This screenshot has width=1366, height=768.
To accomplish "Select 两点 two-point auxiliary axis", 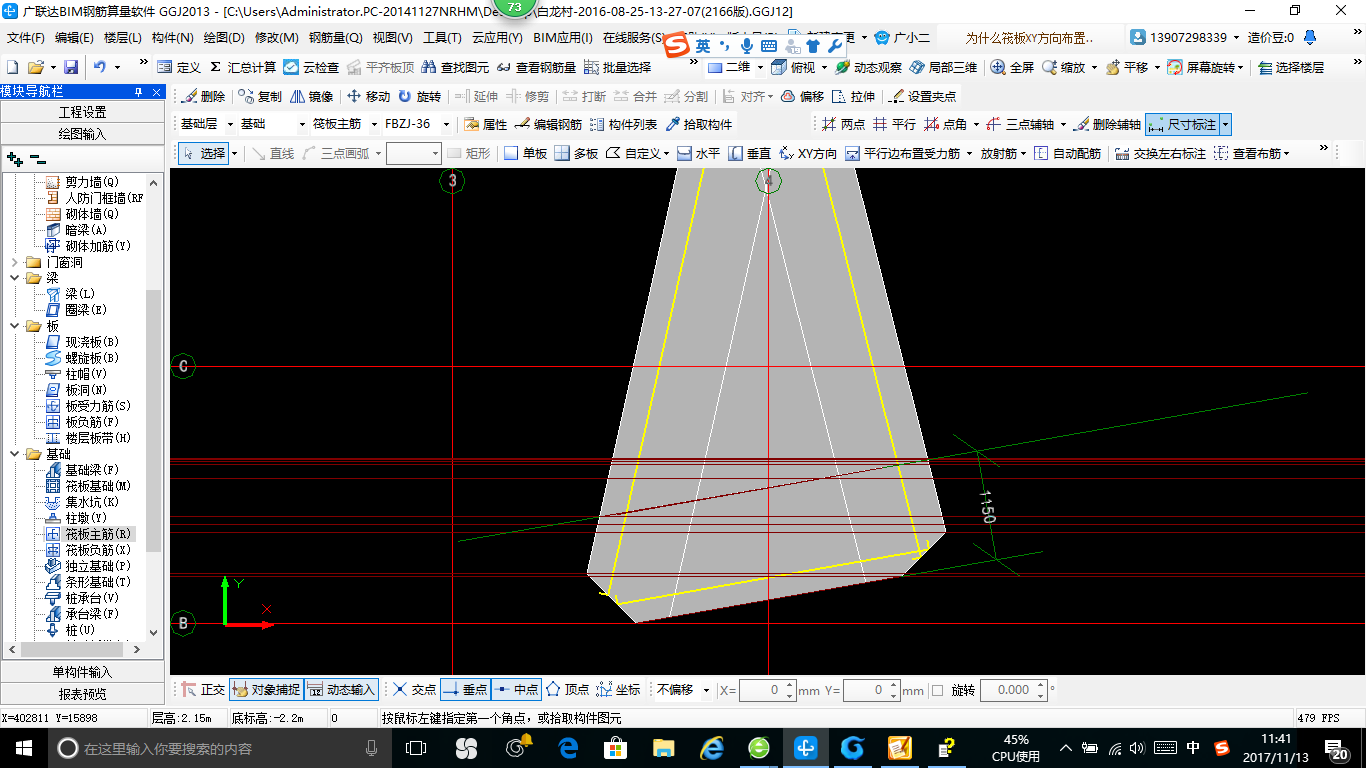I will 843,125.
